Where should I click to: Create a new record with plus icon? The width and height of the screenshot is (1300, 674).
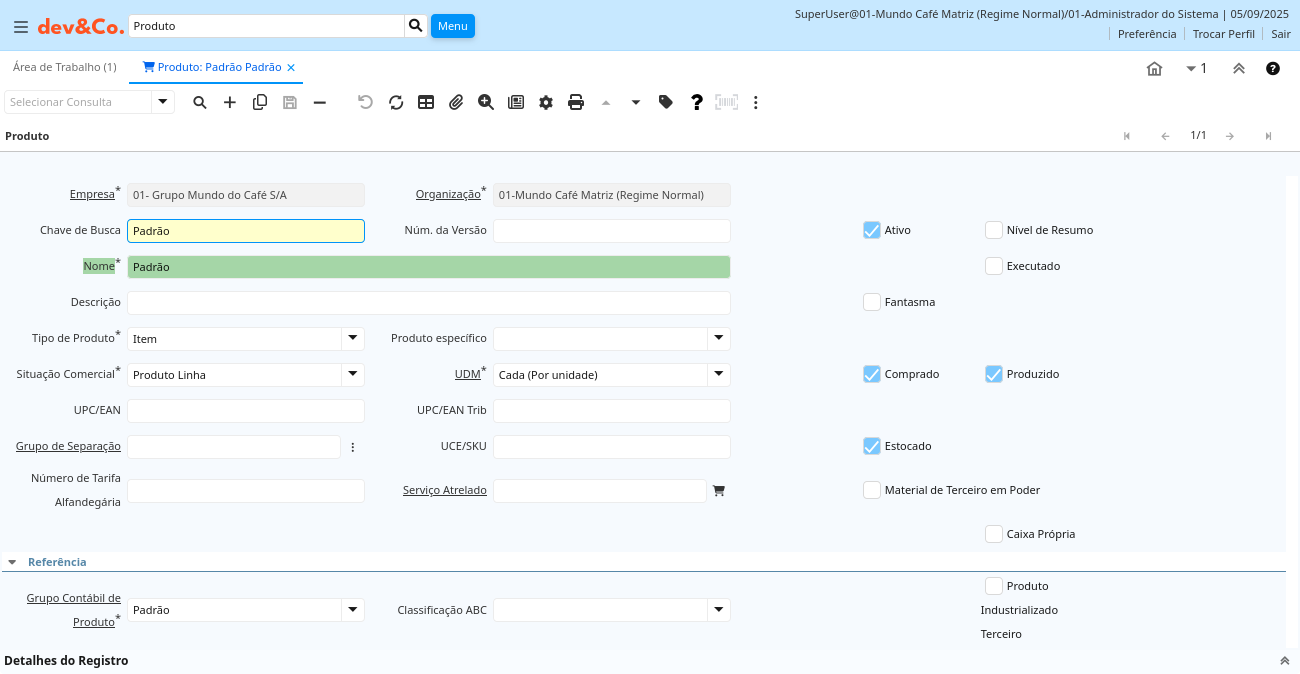pyautogui.click(x=230, y=102)
